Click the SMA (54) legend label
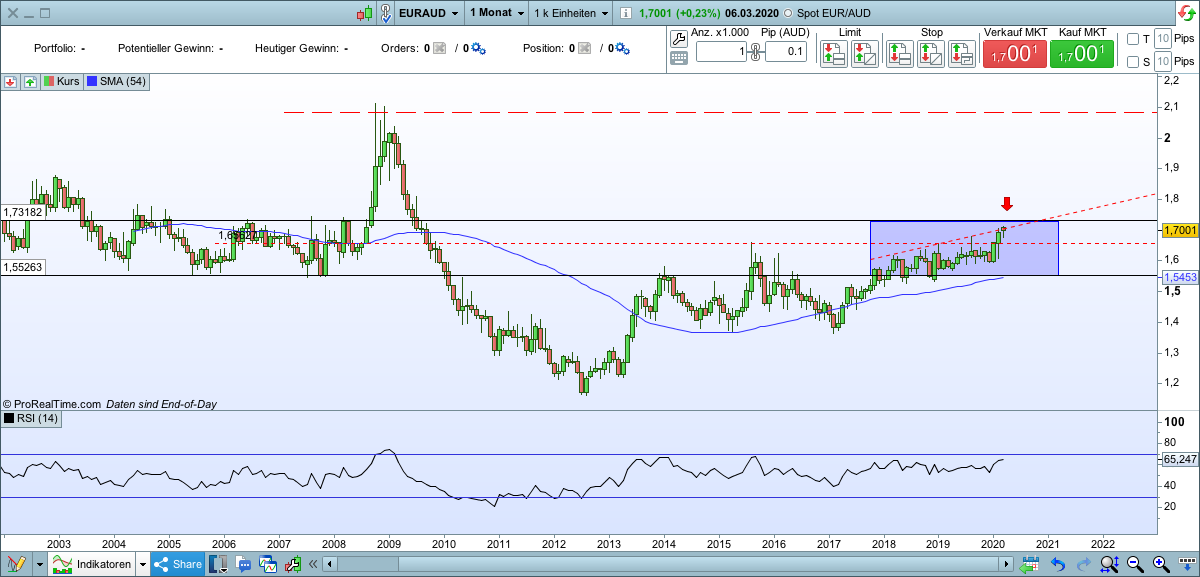The width and height of the screenshot is (1200, 577). (124, 81)
